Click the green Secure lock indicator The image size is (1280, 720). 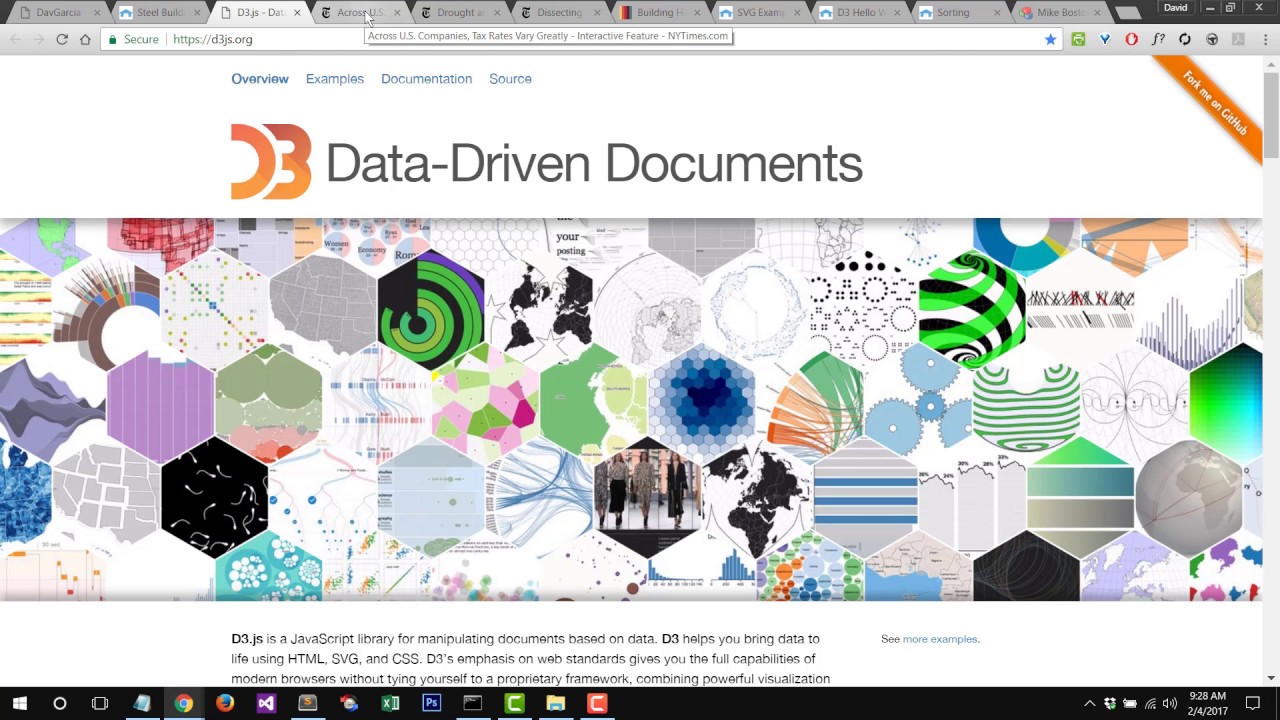coord(134,39)
